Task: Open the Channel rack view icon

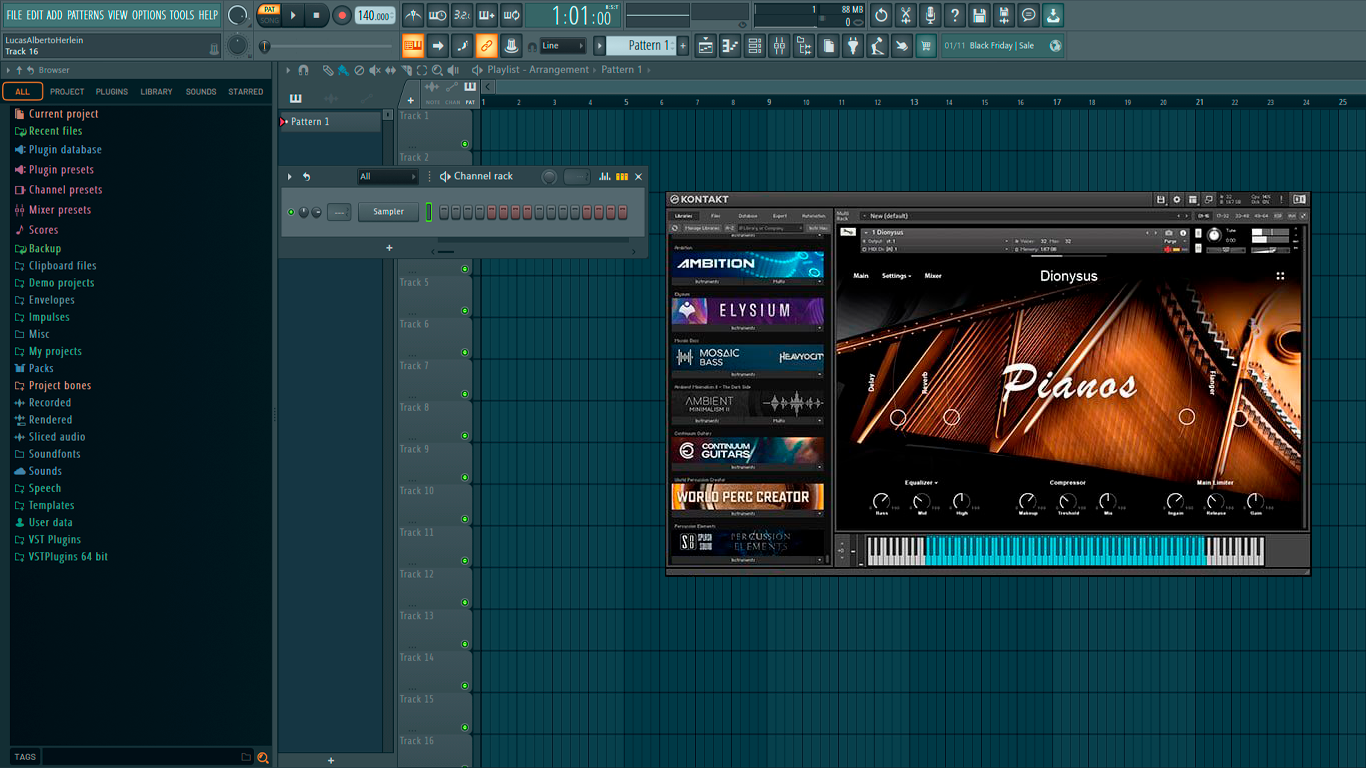Action: pos(755,45)
